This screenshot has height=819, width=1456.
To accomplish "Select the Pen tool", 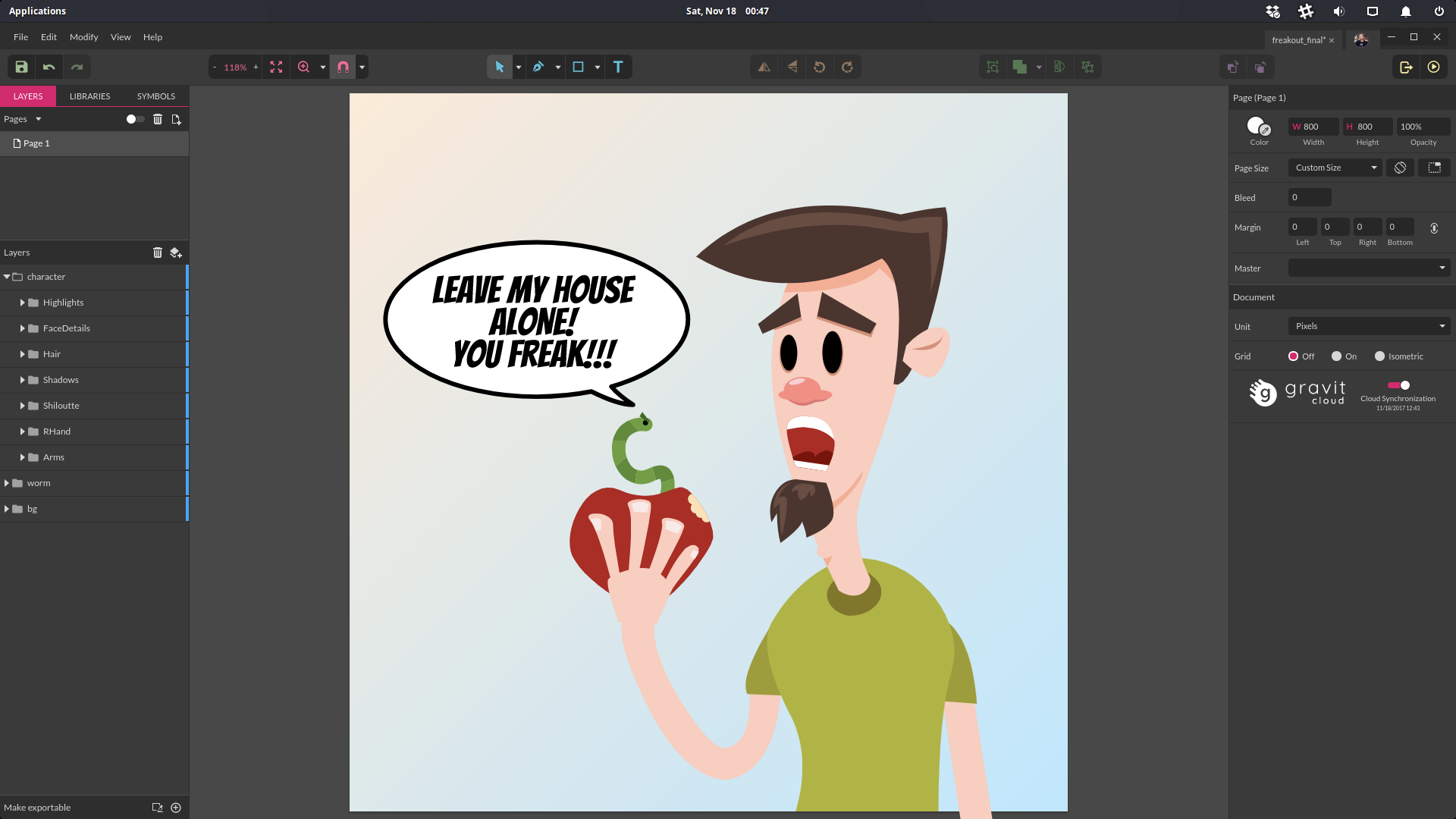I will pos(538,67).
